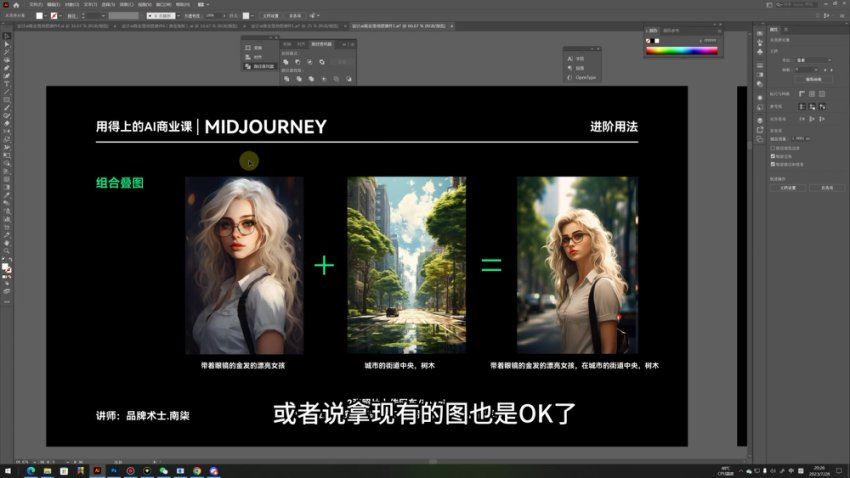This screenshot has width=850, height=478.
Task: Click the Intersect shape mode icon
Action: (310, 62)
